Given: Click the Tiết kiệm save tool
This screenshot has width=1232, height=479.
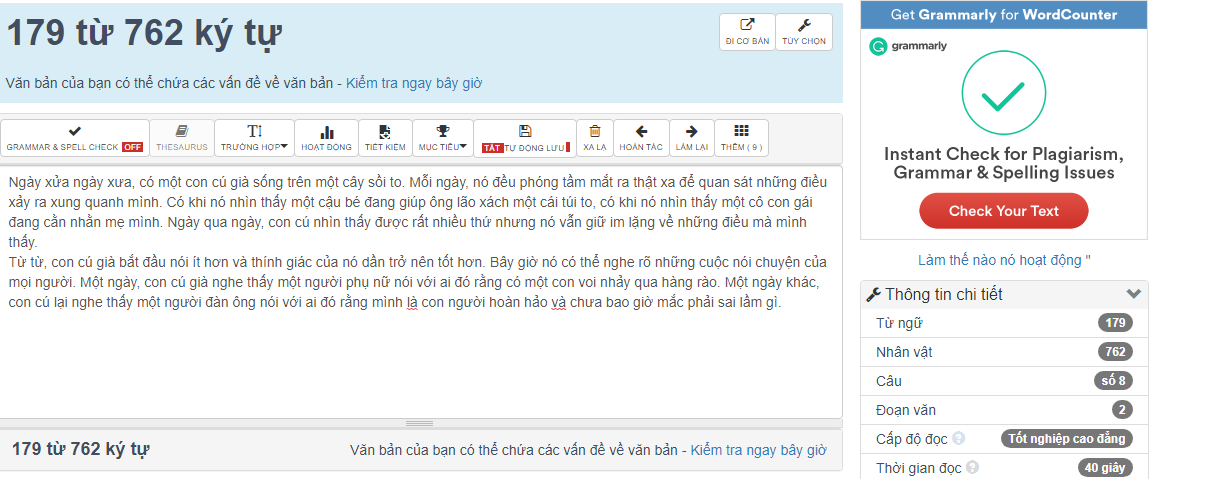Looking at the screenshot, I should point(385,138).
